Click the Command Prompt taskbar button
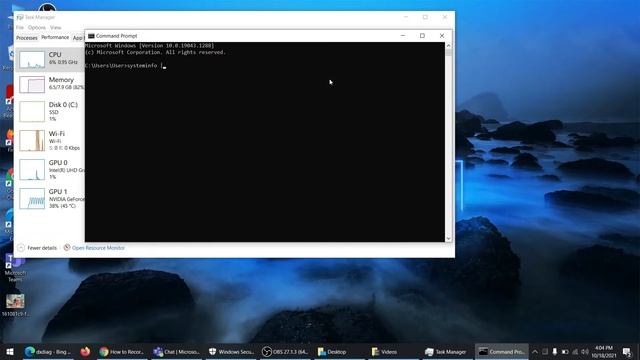Viewport: 640px width, 360px height. [502, 351]
